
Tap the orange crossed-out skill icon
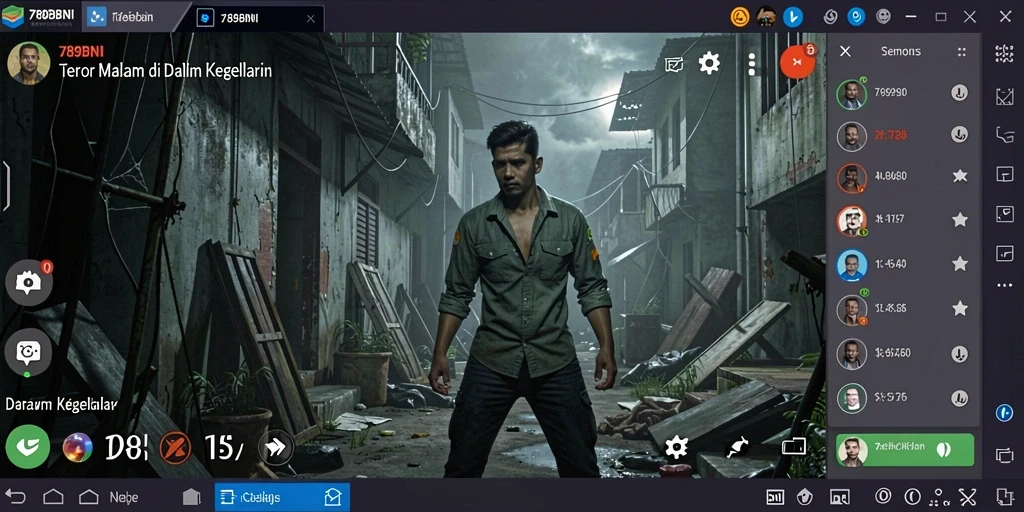coord(175,449)
